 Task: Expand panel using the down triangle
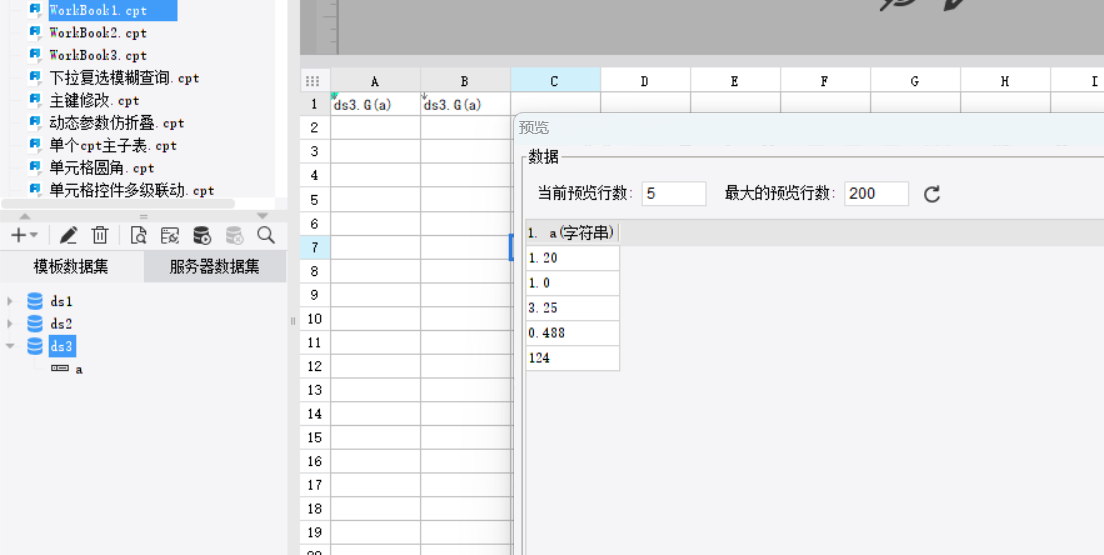[263, 216]
